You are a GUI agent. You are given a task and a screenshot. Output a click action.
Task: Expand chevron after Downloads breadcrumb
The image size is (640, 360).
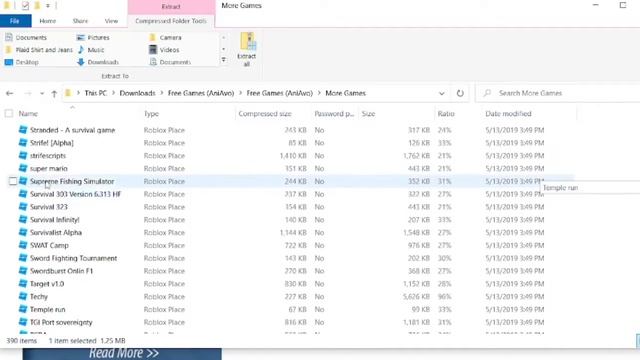162,93
